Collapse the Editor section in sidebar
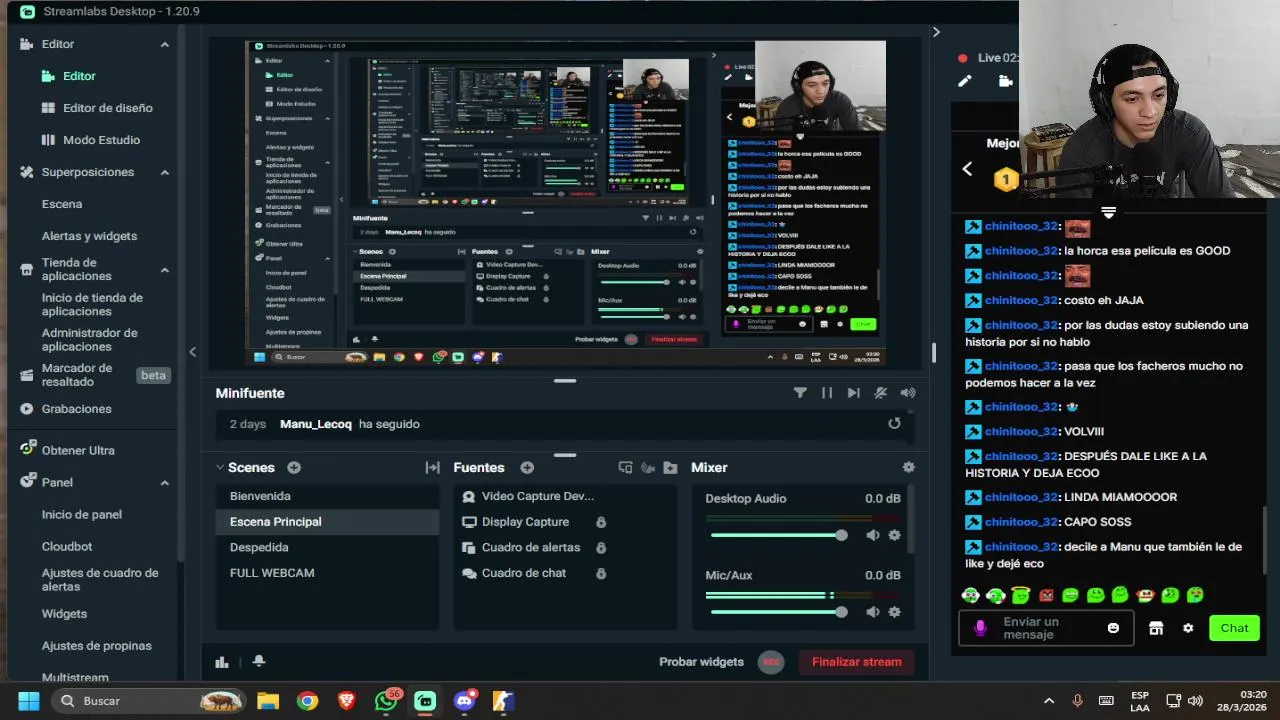This screenshot has height=720, width=1280. click(165, 44)
